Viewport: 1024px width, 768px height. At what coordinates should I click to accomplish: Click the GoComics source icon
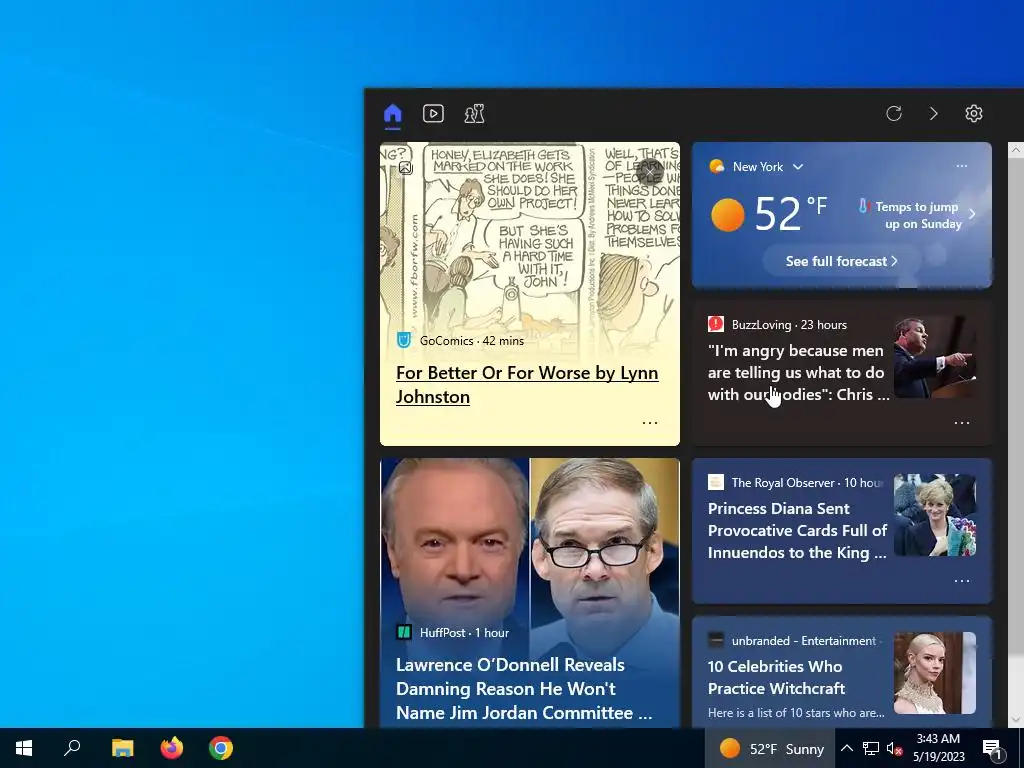[404, 340]
